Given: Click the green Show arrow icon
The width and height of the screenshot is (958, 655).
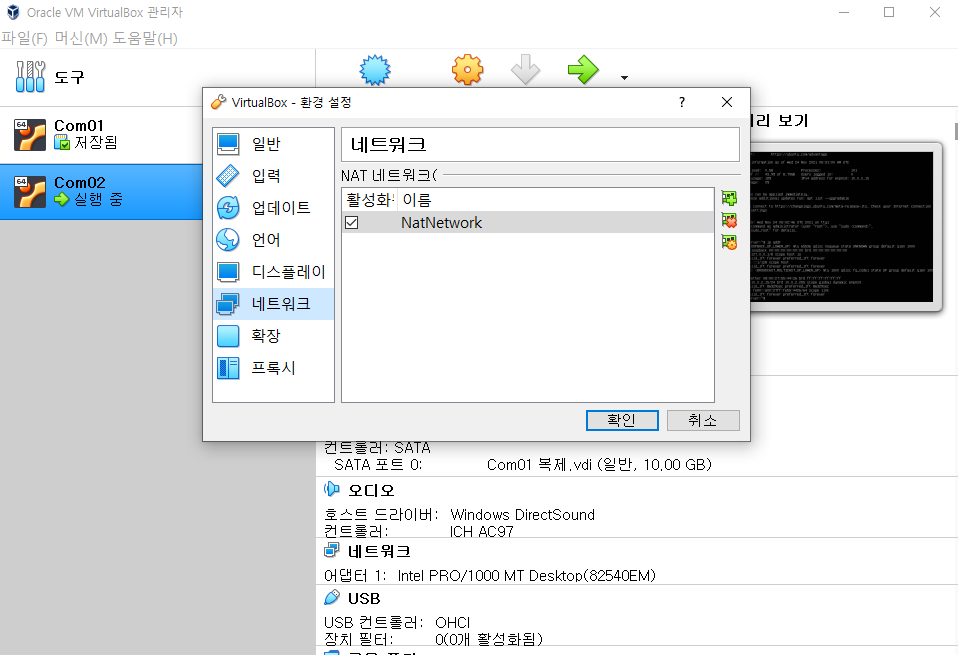Looking at the screenshot, I should click(x=583, y=70).
